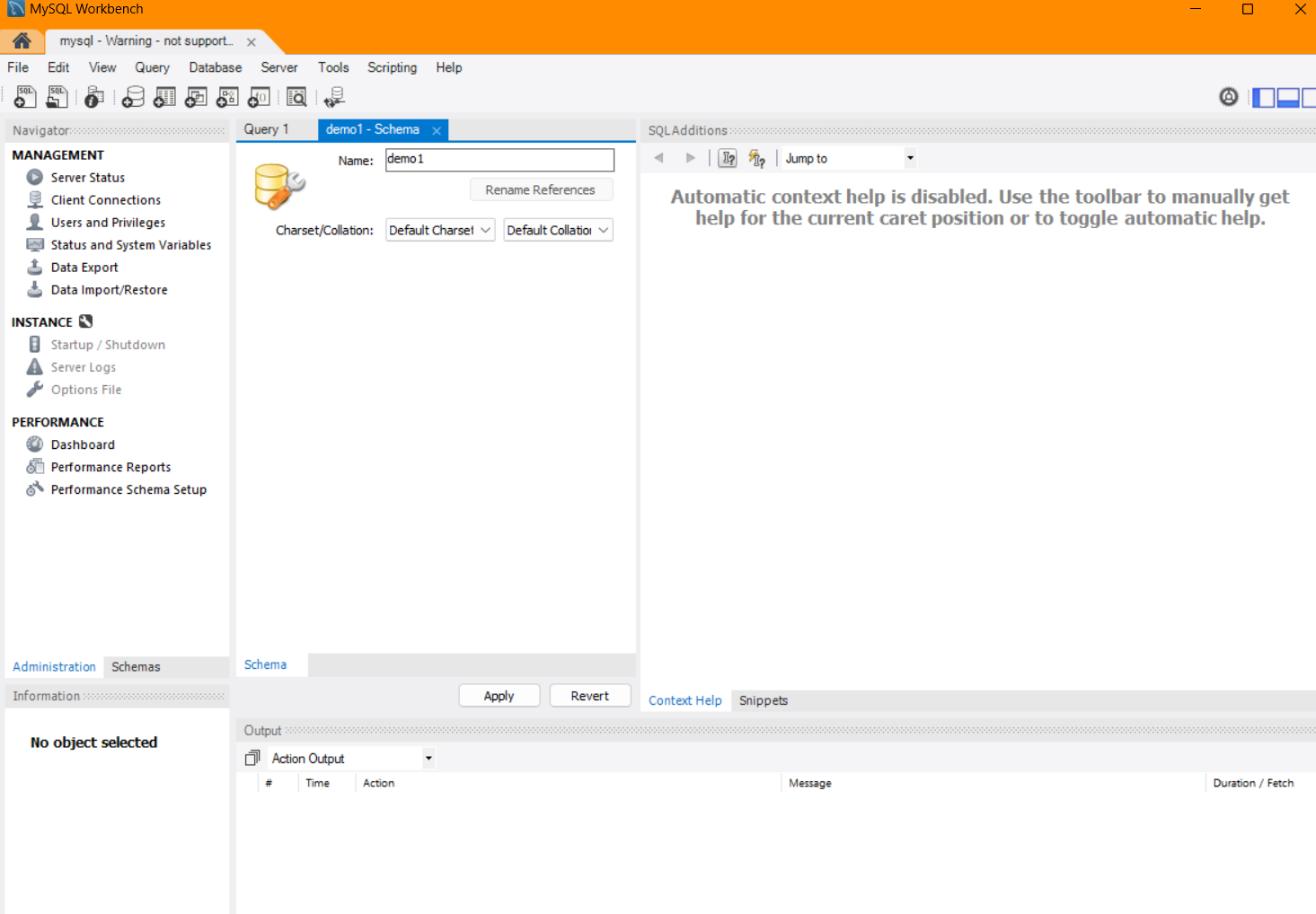Switch to the Schemas navigator tab
This screenshot has height=914, width=1316.
[x=136, y=666]
